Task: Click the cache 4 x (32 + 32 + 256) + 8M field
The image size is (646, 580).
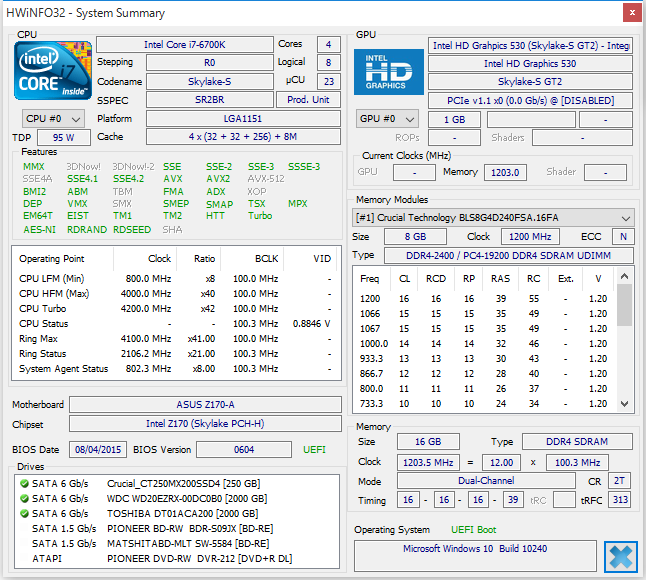Action: click(243, 137)
